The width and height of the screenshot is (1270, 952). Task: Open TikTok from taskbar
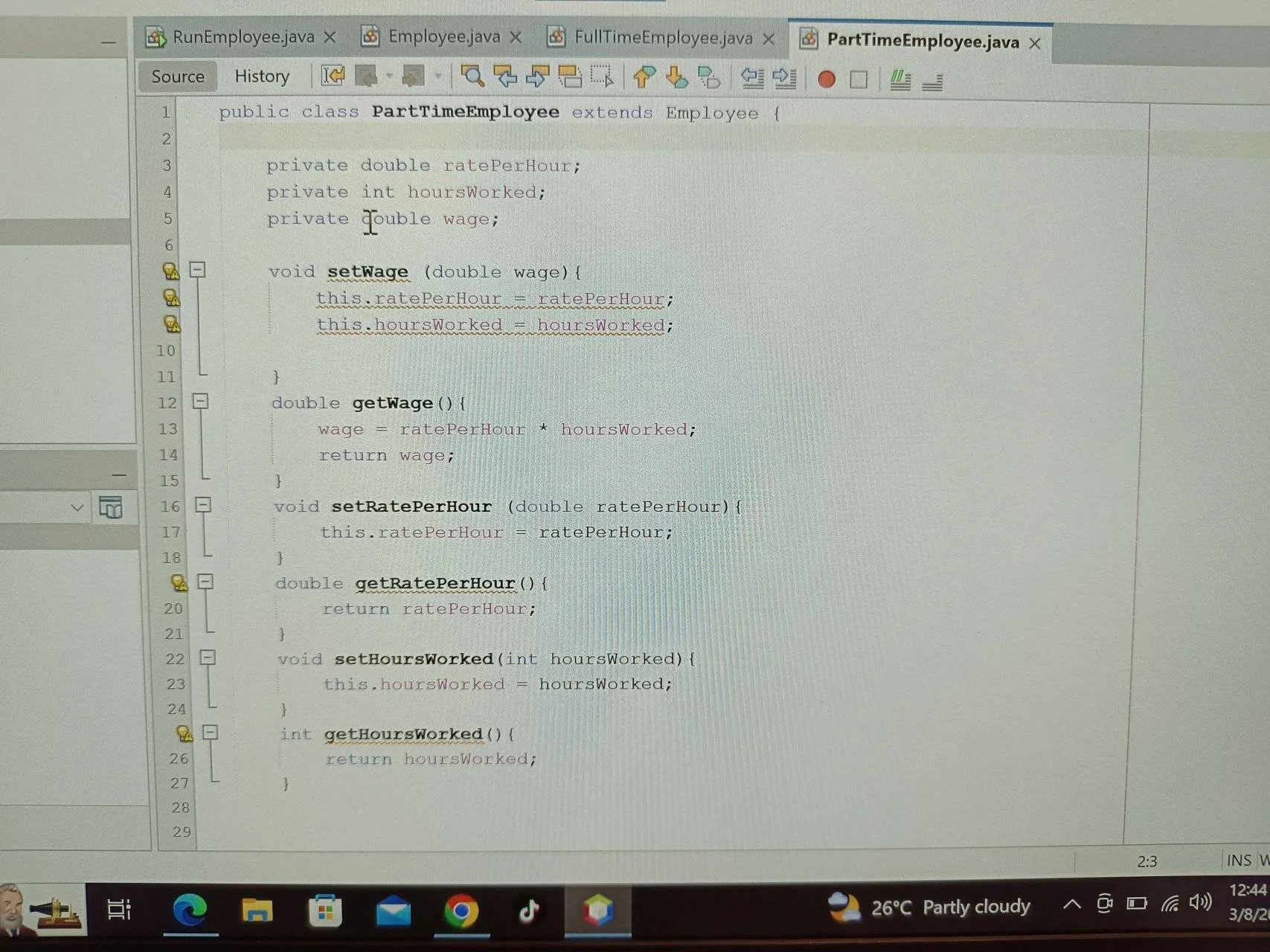click(x=528, y=910)
